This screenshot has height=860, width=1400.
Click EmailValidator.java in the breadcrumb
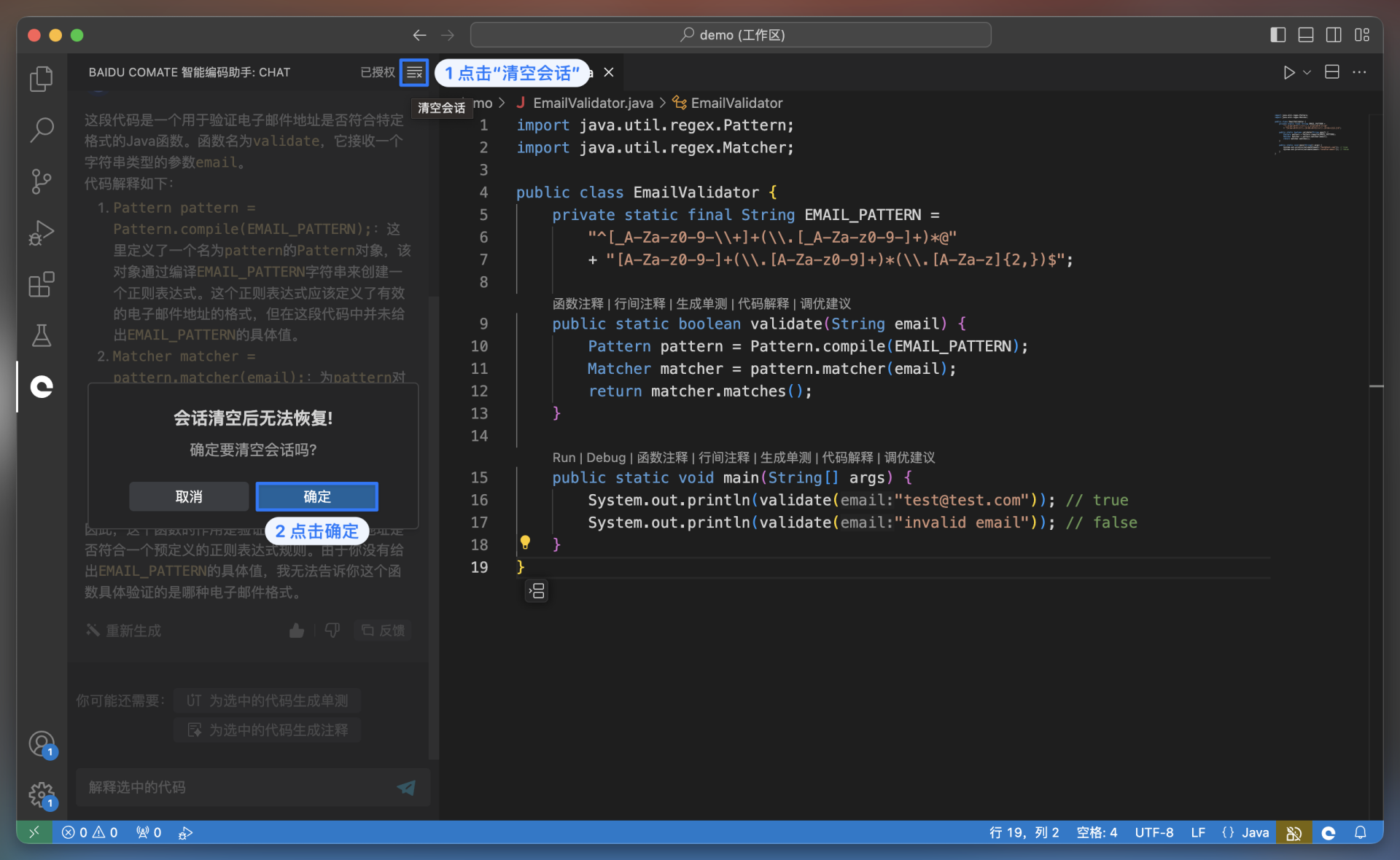tap(592, 103)
